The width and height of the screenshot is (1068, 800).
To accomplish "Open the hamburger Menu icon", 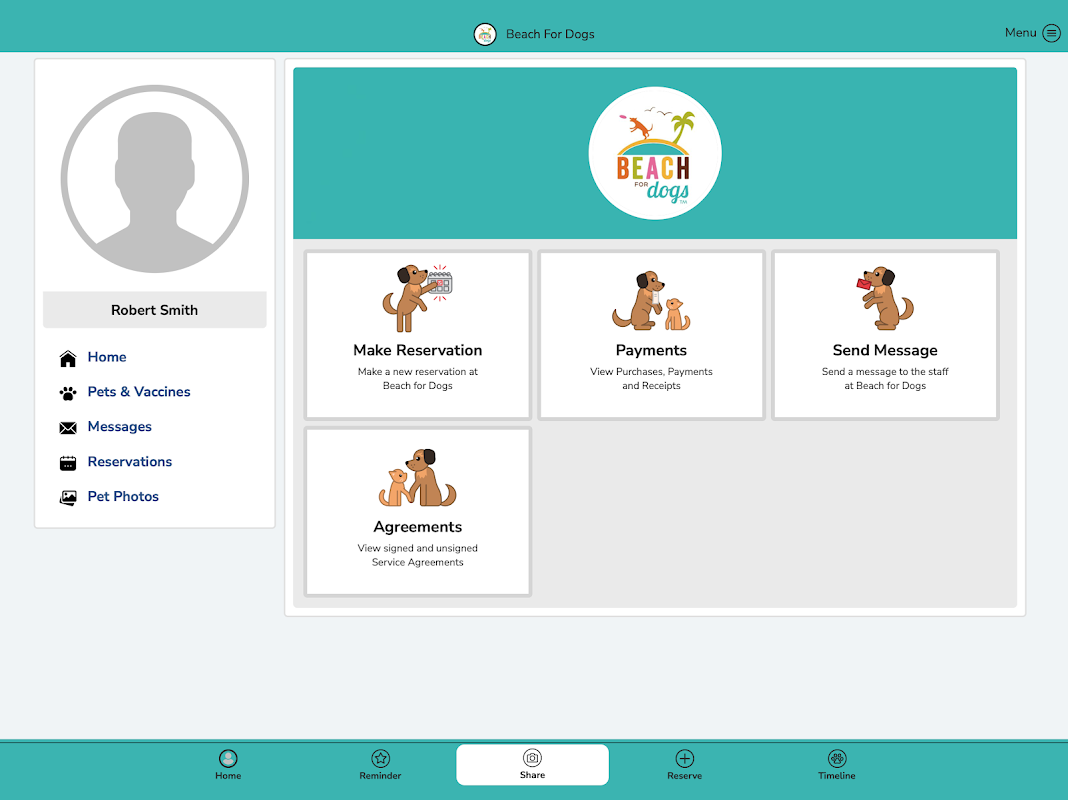I will [1051, 33].
